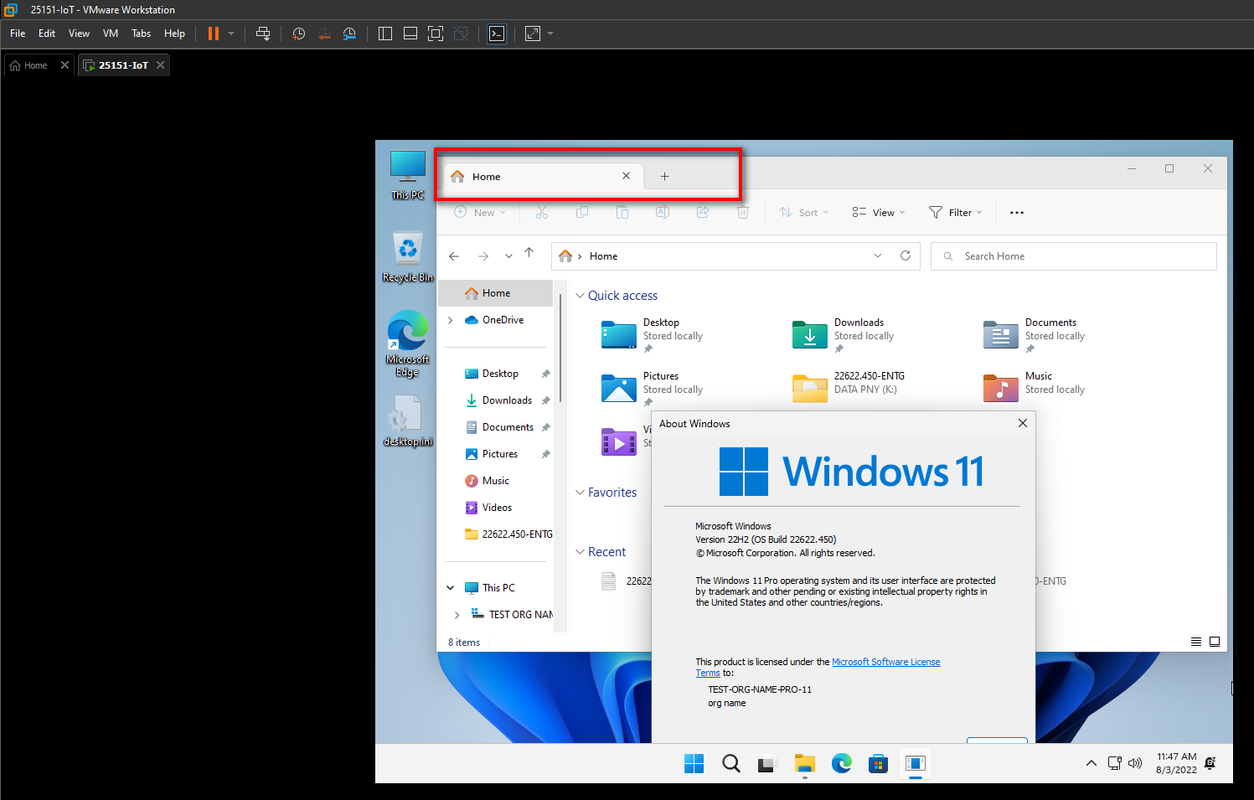Collapse the This PC tree node

click(x=450, y=588)
